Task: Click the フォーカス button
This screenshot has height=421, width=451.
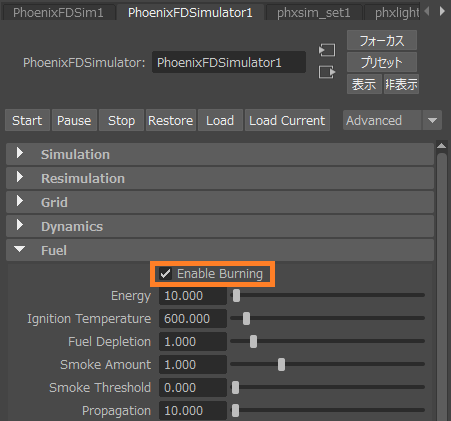Action: pos(382,41)
